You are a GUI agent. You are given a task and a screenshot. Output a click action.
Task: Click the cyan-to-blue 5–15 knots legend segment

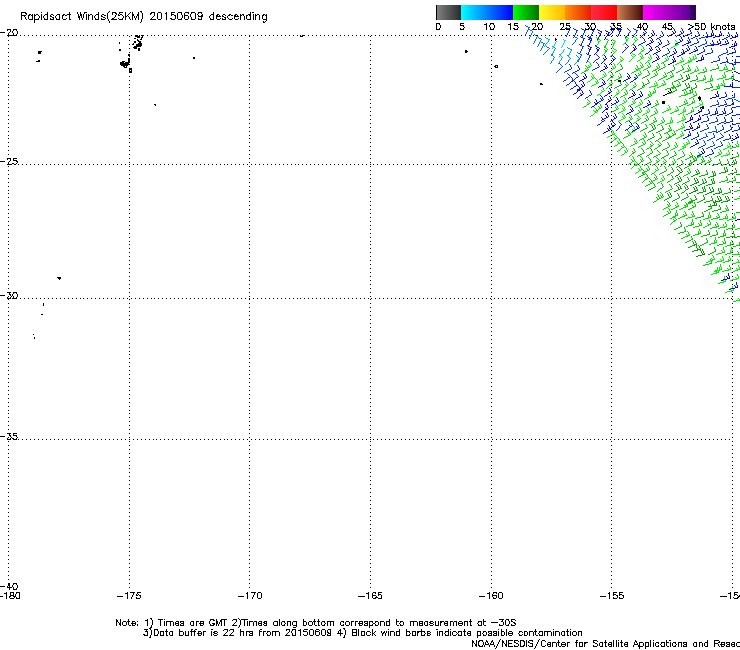(x=487, y=12)
